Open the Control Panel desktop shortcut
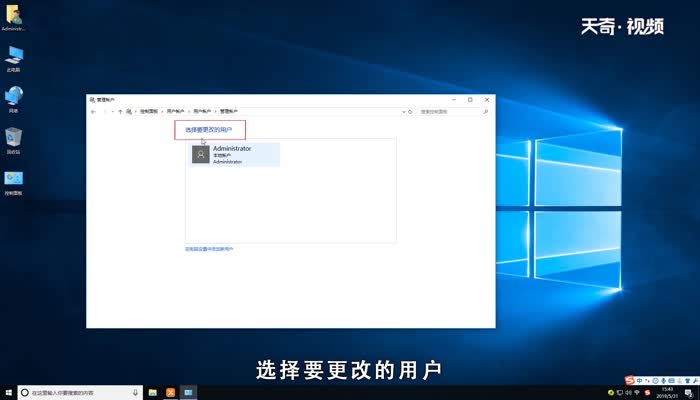The height and width of the screenshot is (400, 700). pos(13,183)
